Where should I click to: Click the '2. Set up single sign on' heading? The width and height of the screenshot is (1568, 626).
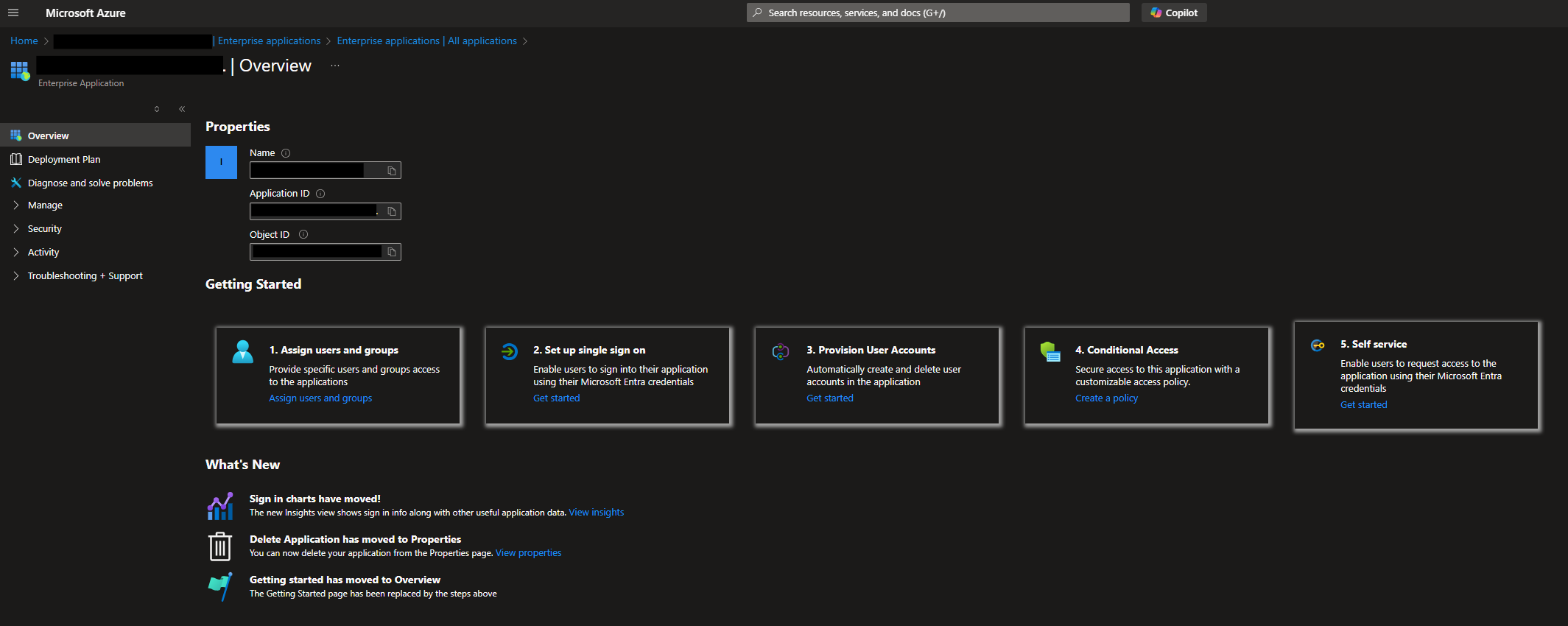(x=589, y=351)
